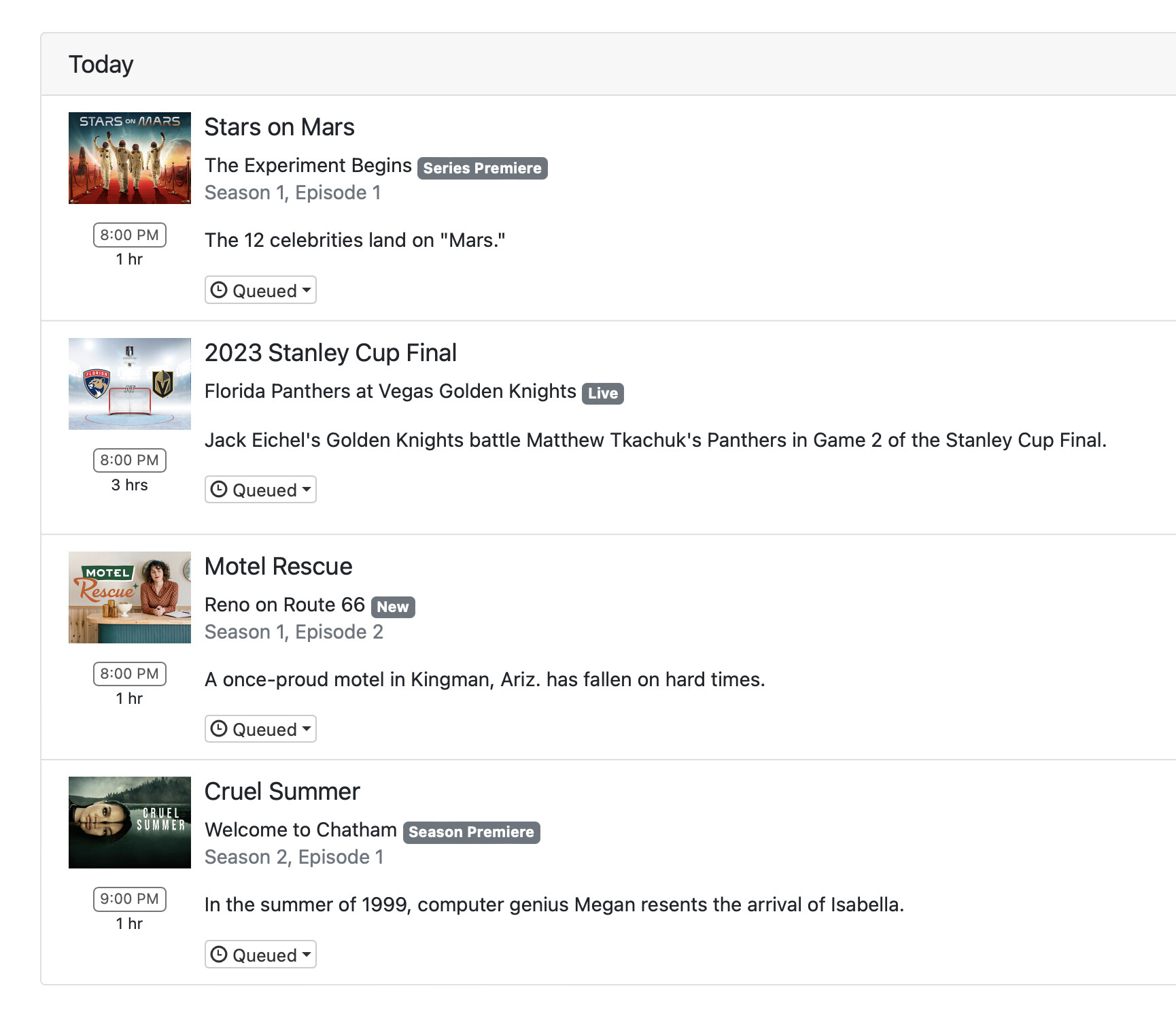Click the Stars on Mars poster thumbnail
Viewport: 1176px width, 1031px height.
(130, 158)
